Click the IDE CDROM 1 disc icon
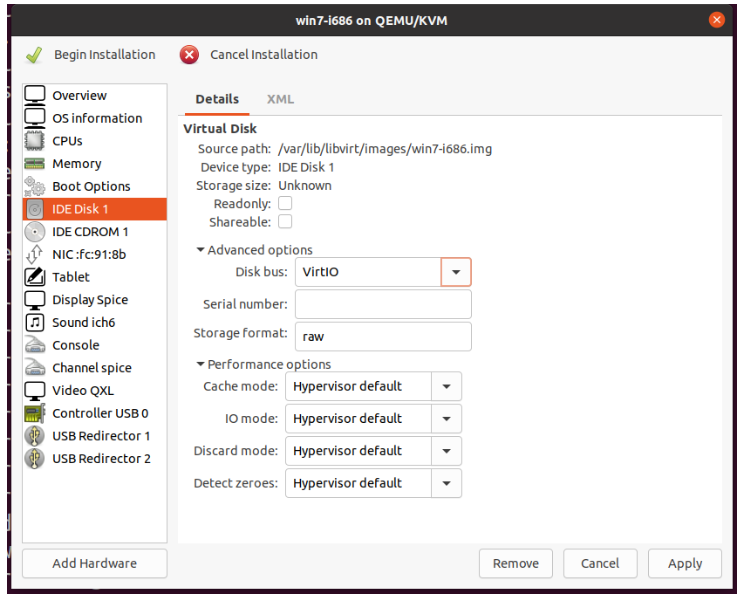The height and width of the screenshot is (600, 749). [35, 232]
